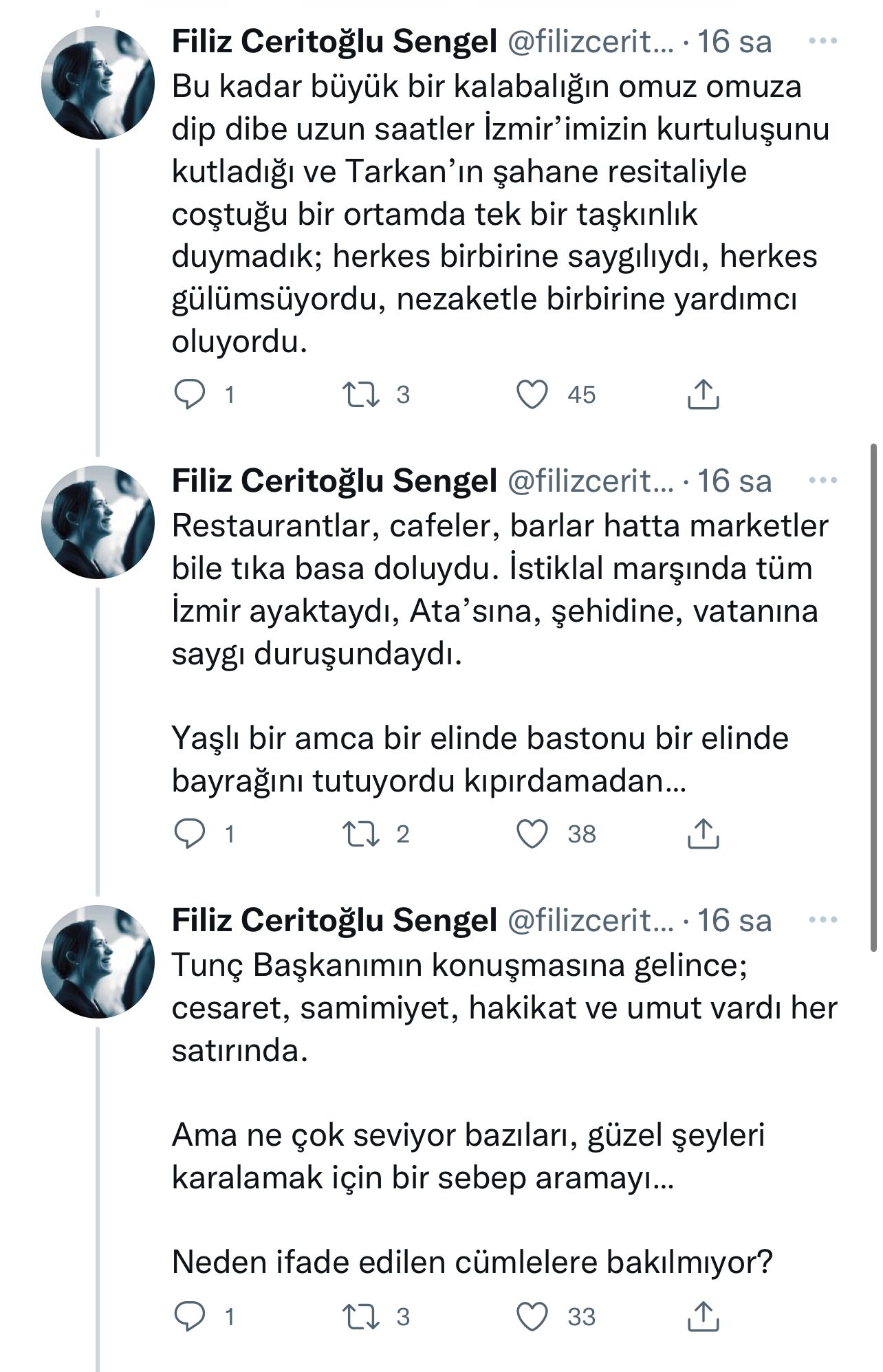Retweet the tweet about İstiklal marşı

[361, 834]
